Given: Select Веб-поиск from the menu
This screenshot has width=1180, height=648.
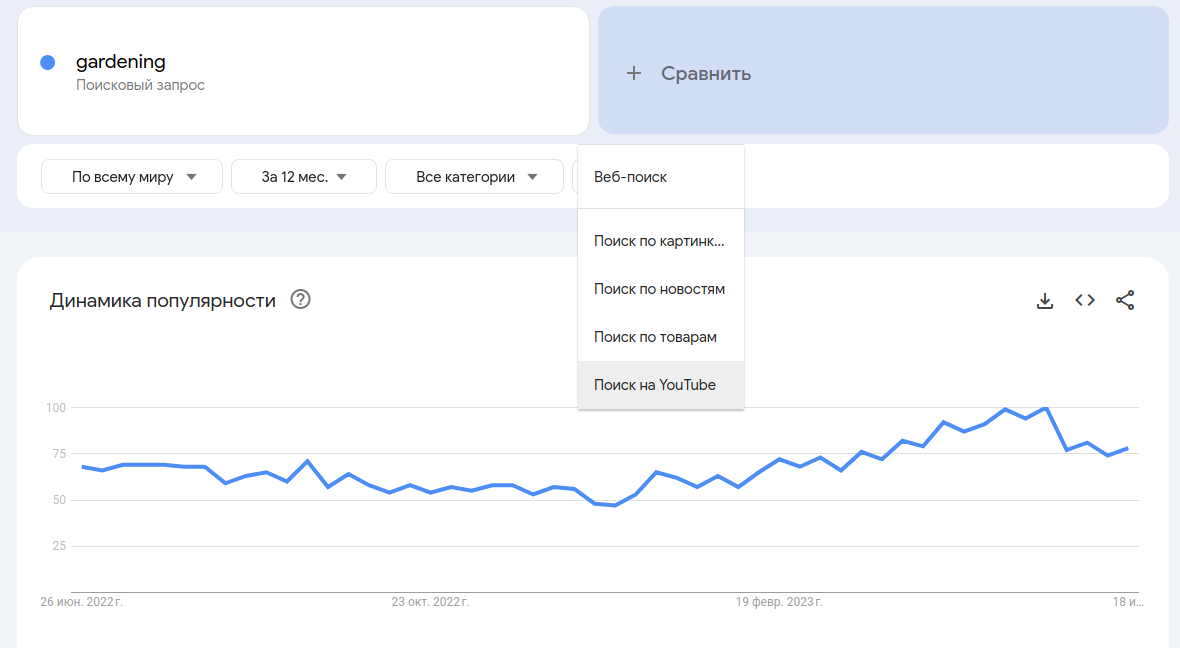Looking at the screenshot, I should click(630, 177).
